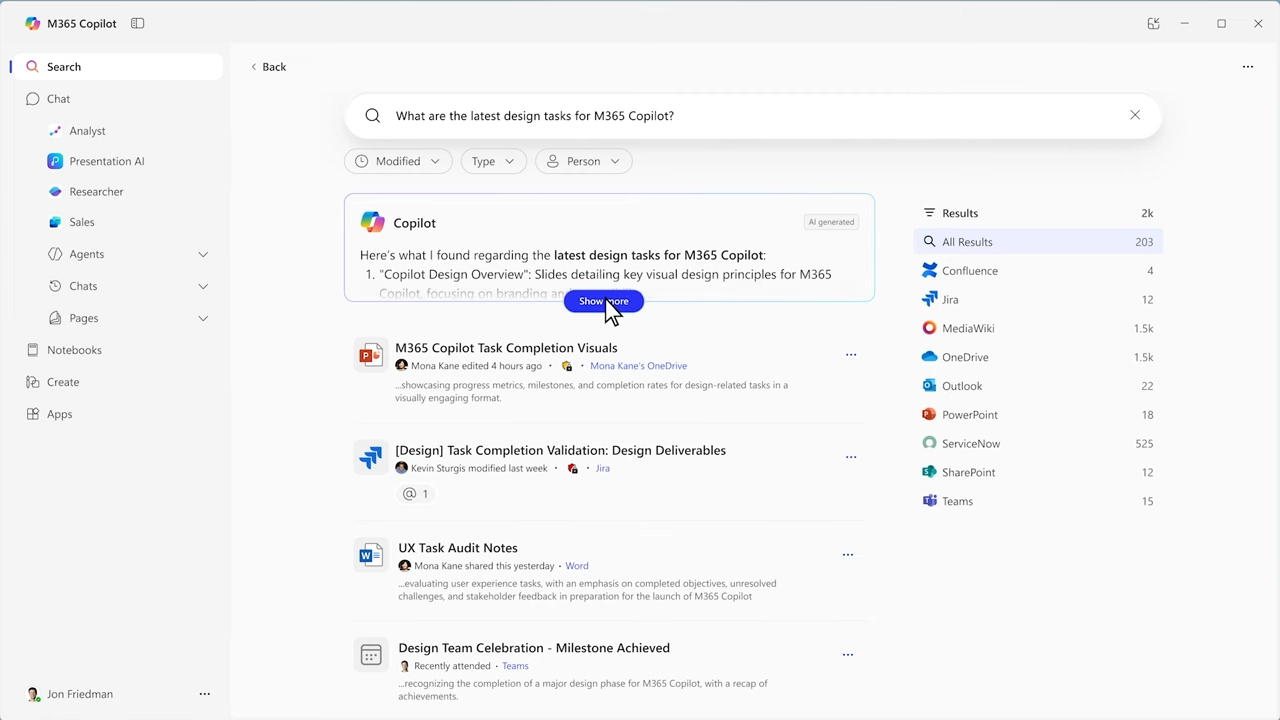The height and width of the screenshot is (720, 1280).
Task: Toggle the Confluence source filter
Action: click(x=969, y=270)
